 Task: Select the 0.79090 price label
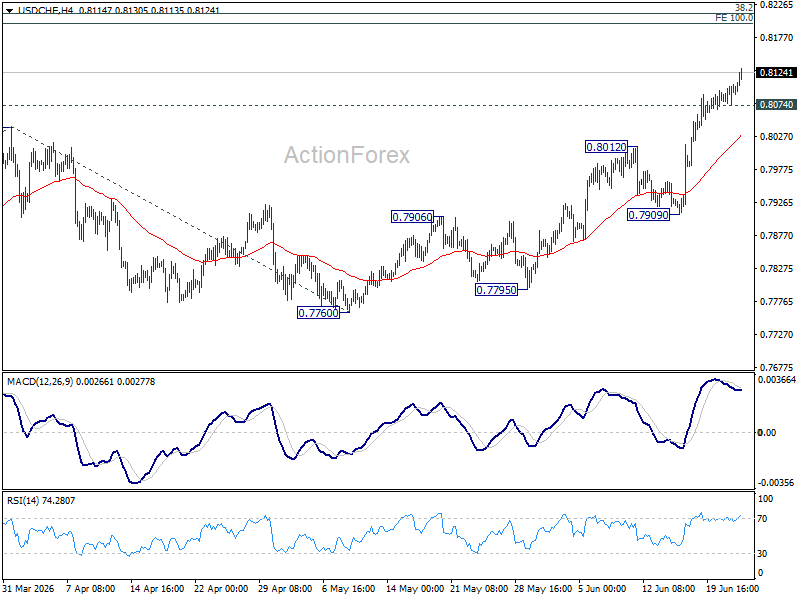[x=648, y=215]
